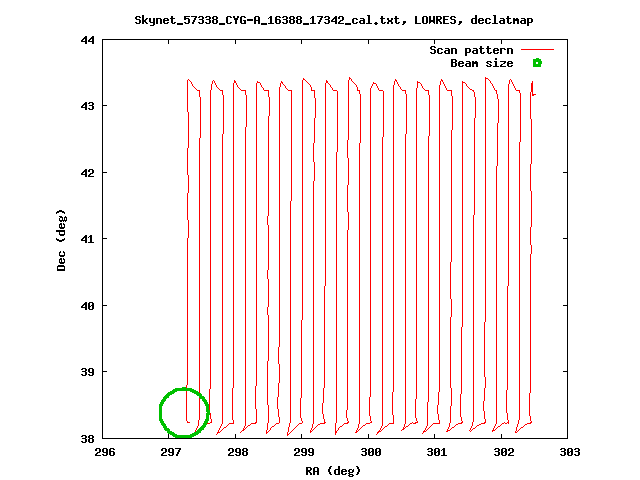Click y-axis tick label 44
This screenshot has width=640, height=480.
tap(87, 40)
